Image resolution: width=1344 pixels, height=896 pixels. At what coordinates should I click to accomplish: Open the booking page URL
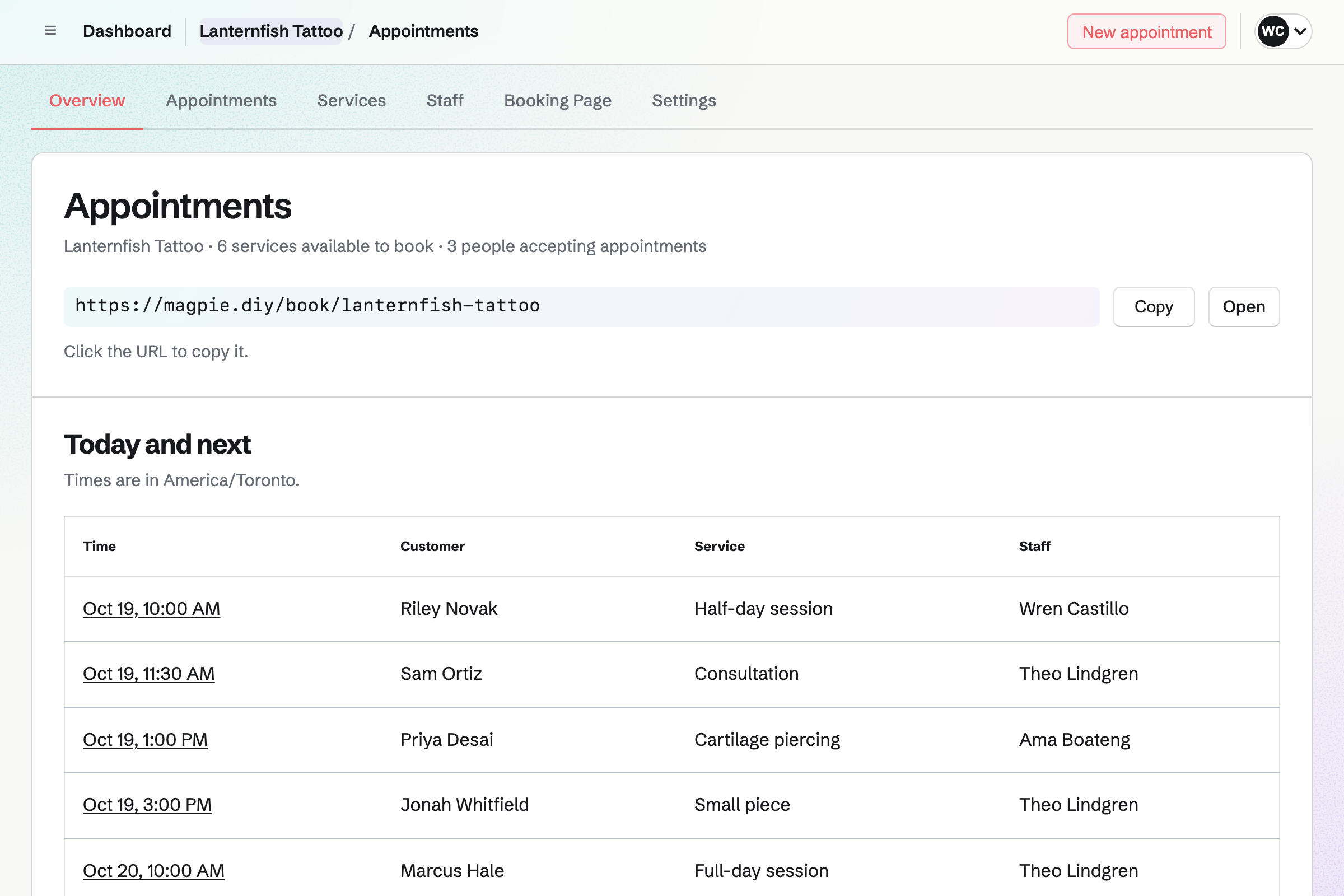[1243, 307]
